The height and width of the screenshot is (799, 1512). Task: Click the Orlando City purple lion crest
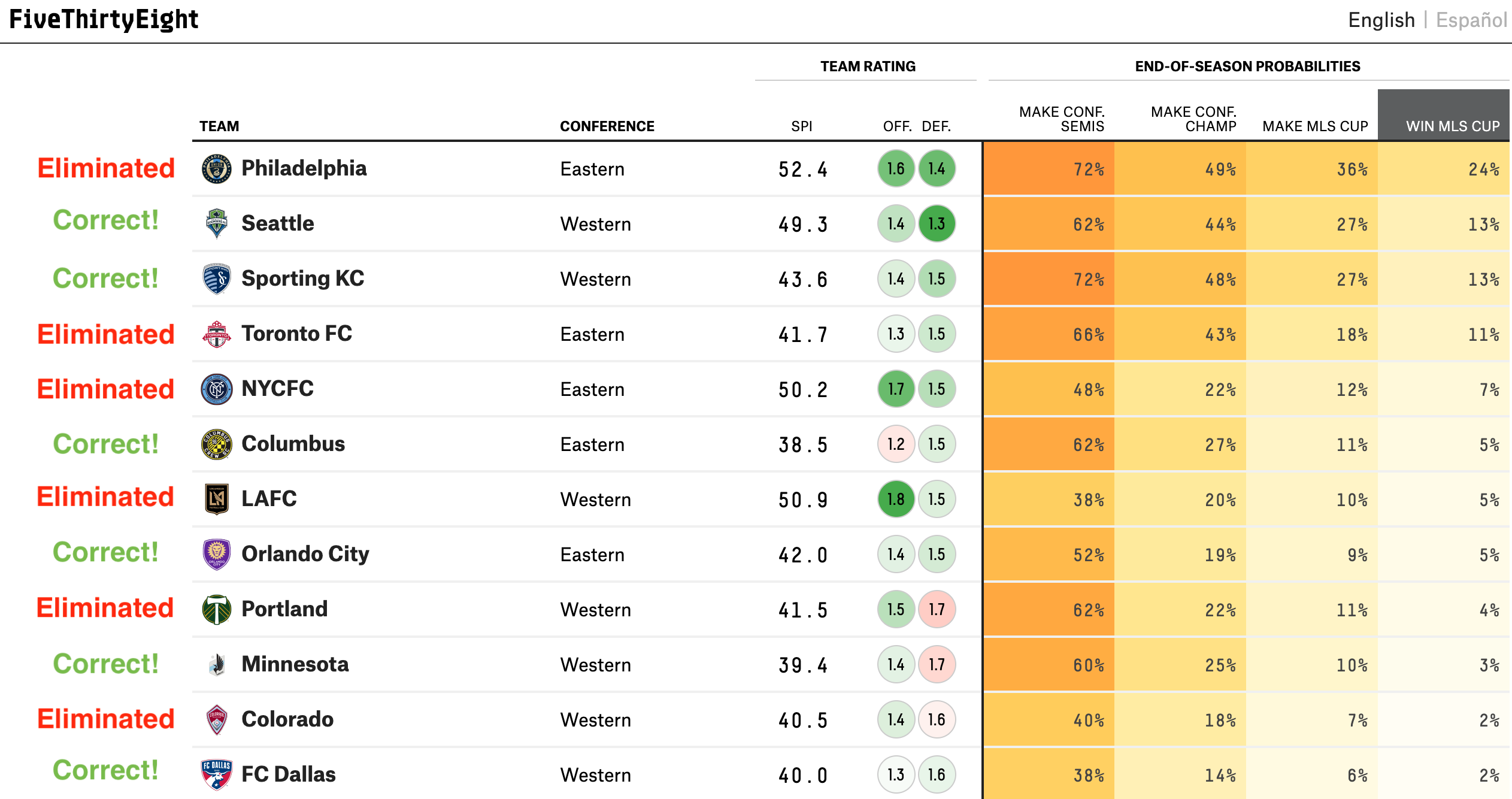[216, 555]
